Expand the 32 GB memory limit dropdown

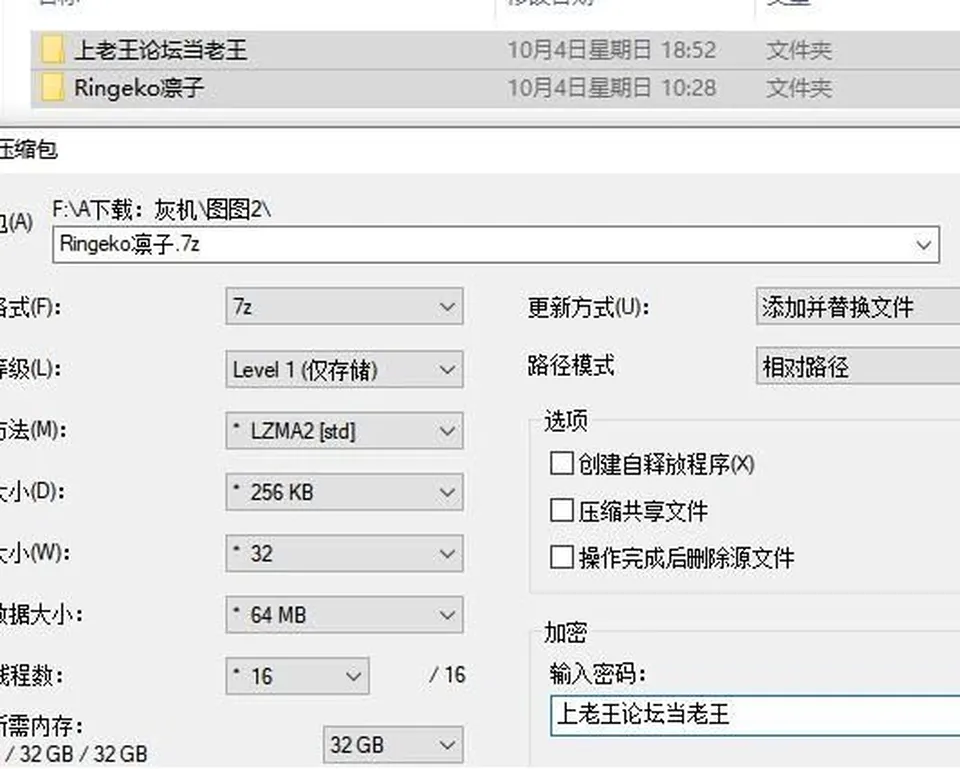coord(393,745)
